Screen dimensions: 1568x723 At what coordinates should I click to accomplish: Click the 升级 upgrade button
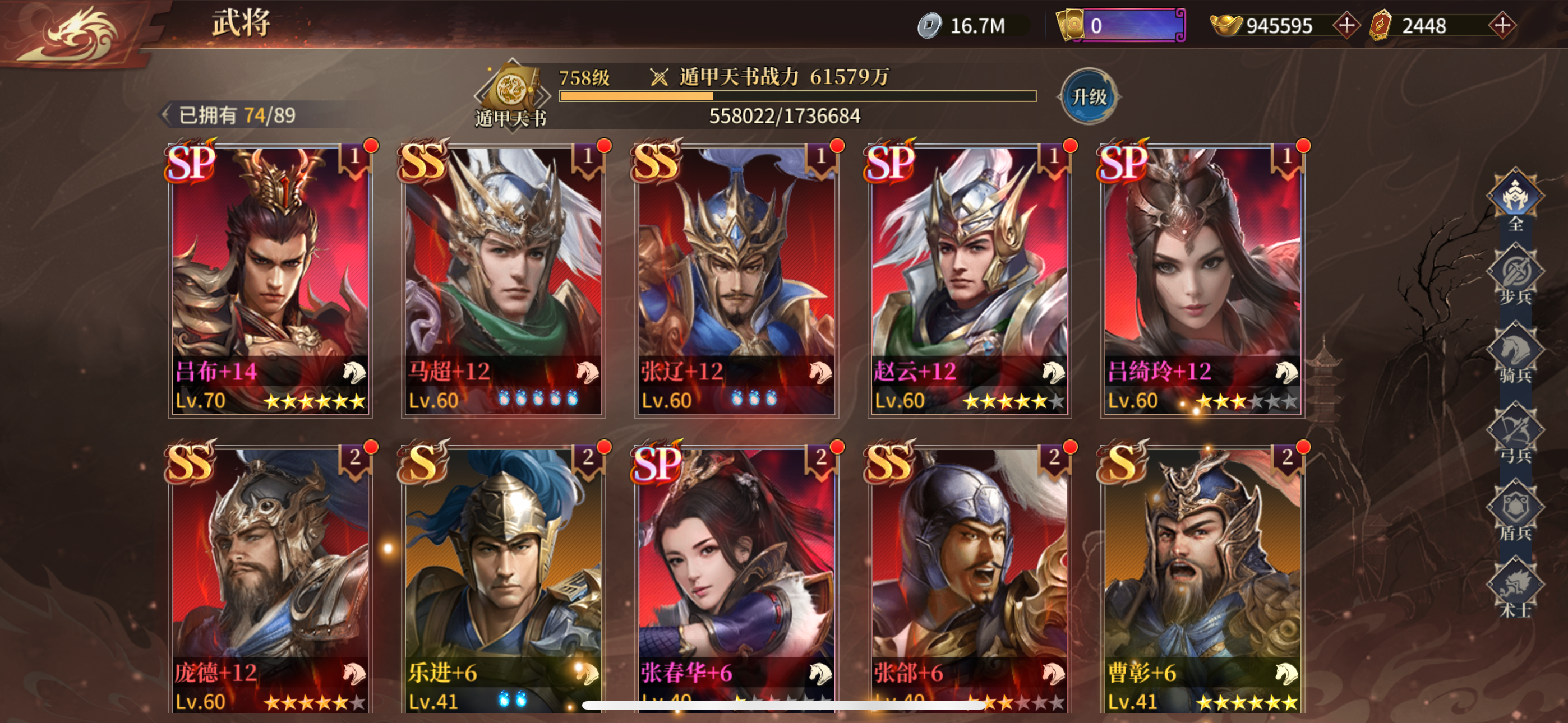[x=1089, y=96]
